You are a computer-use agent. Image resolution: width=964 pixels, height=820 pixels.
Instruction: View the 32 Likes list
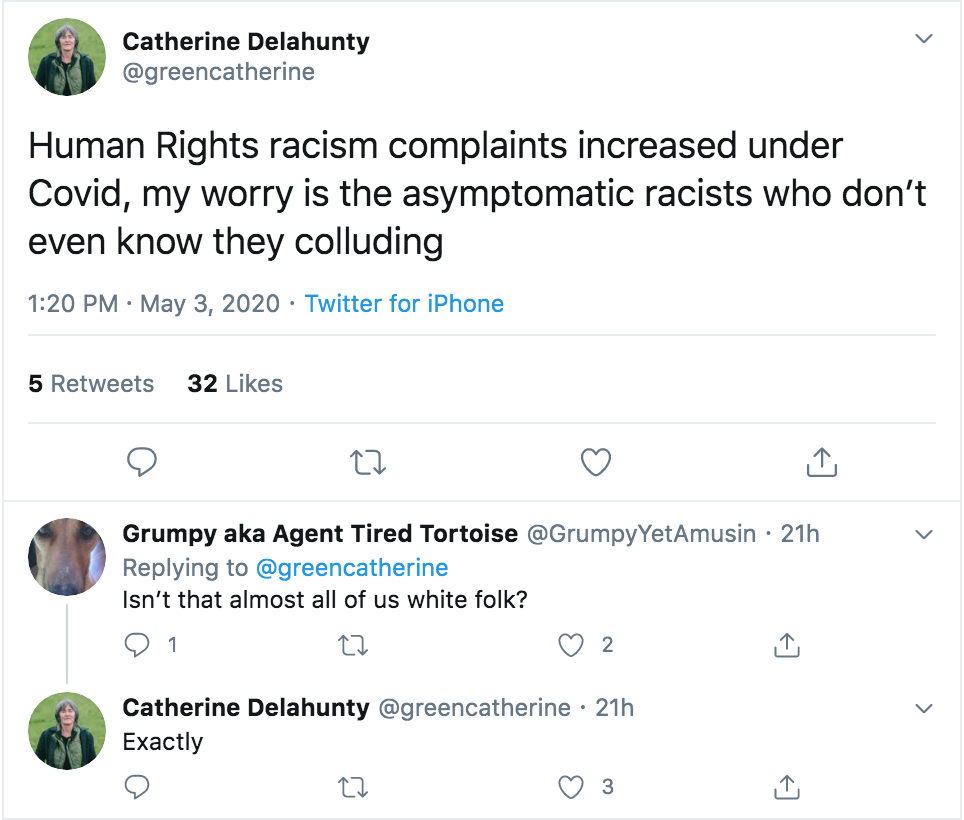(235, 384)
